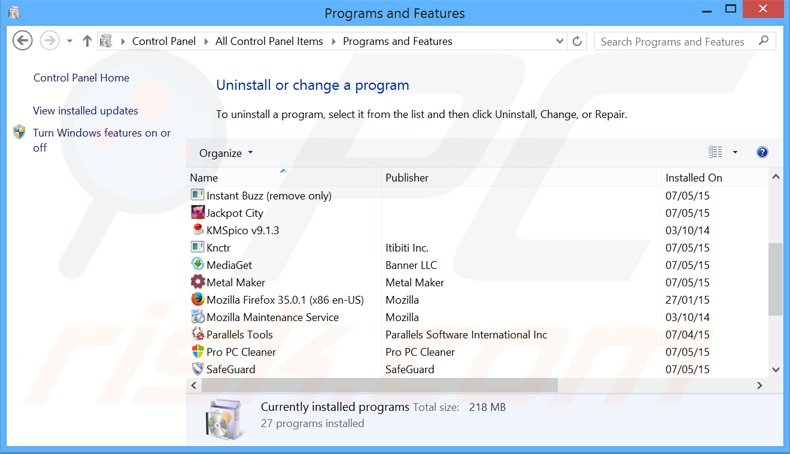Click the vertical scrollbar up arrow

776,177
